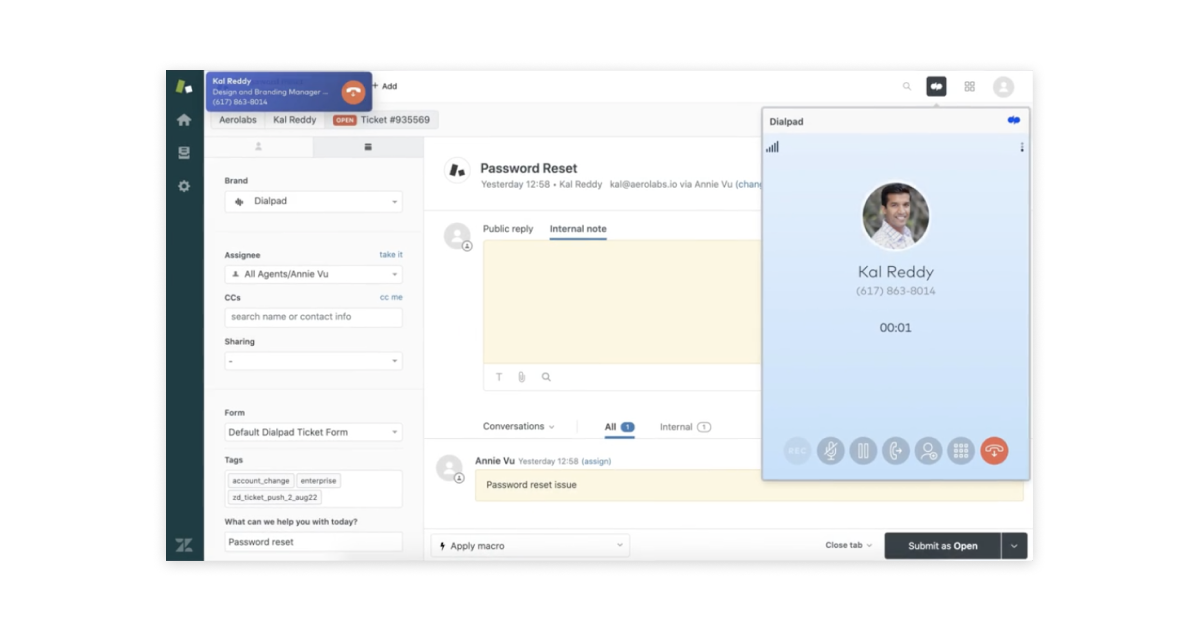This screenshot has width=1200, height=630.
Task: Open Admin settings gear in sidebar
Action: (x=184, y=186)
